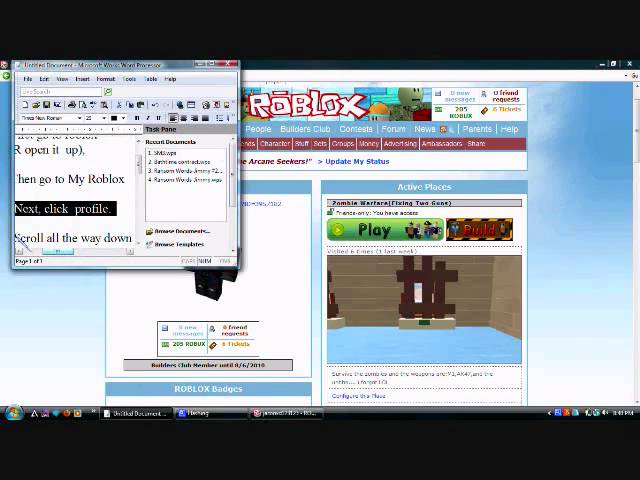
Task: Click green Play button for Zombie Warfare
Action: [385, 230]
